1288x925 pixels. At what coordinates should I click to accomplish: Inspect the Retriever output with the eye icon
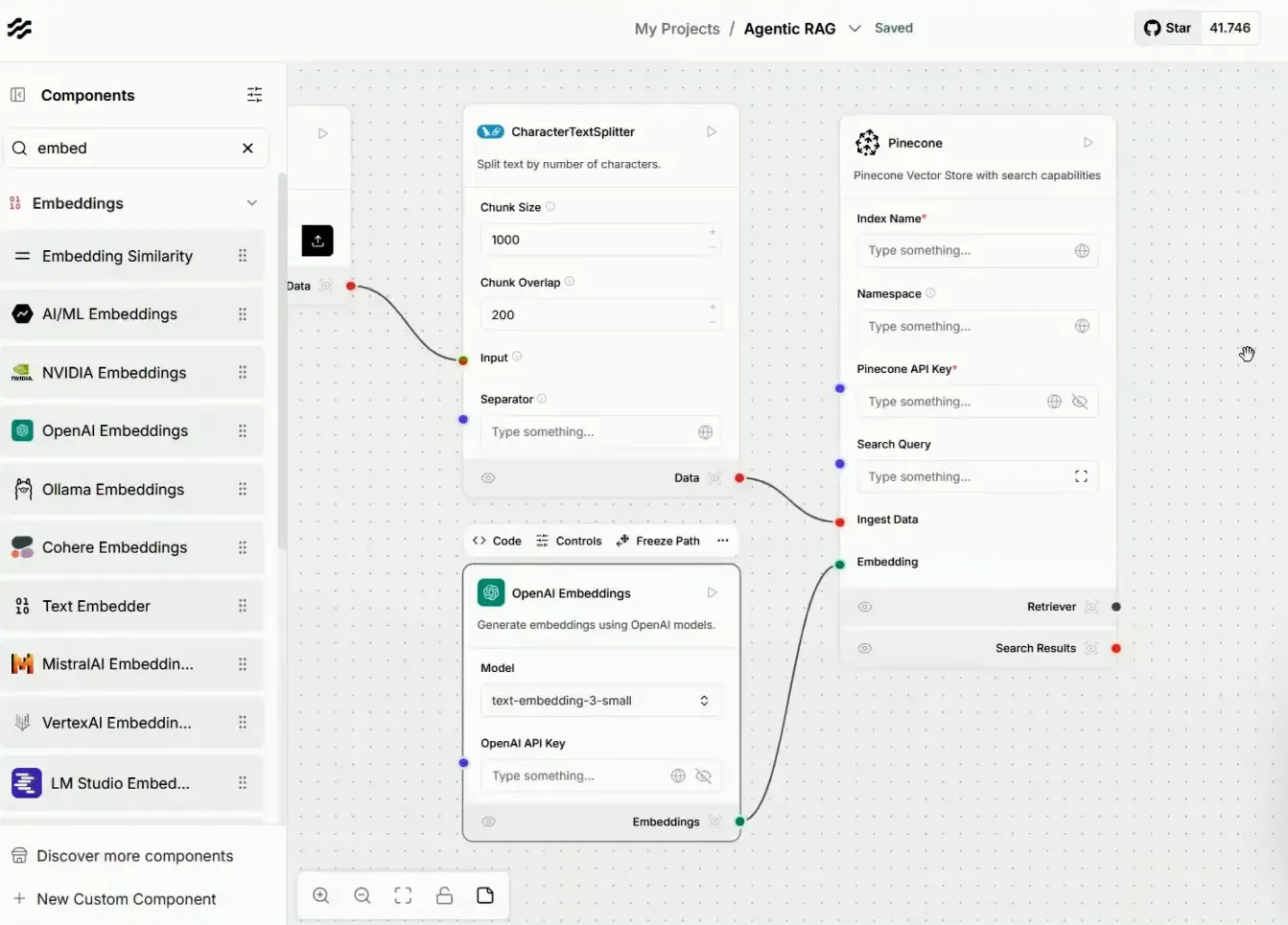pyautogui.click(x=865, y=607)
